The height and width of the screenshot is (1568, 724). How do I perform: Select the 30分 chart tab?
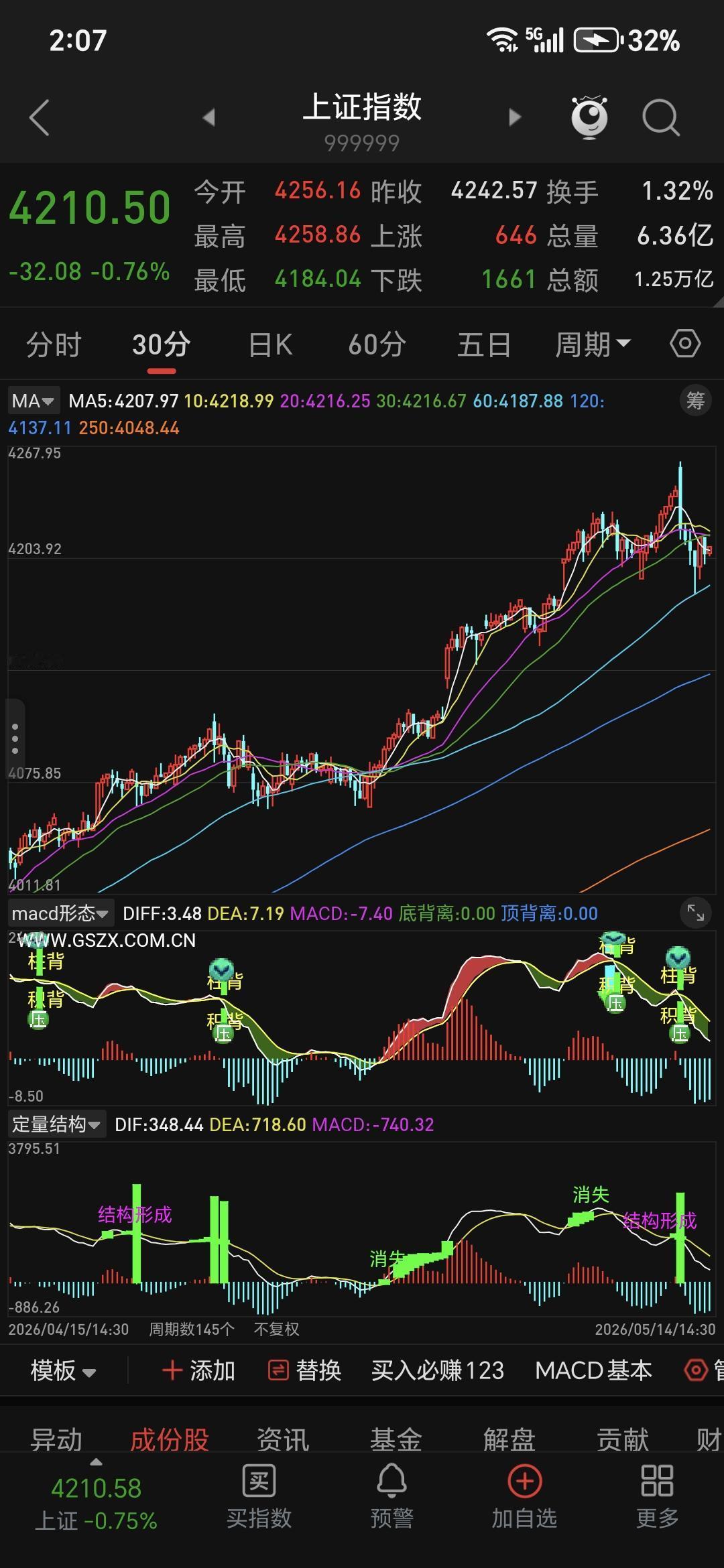(162, 344)
